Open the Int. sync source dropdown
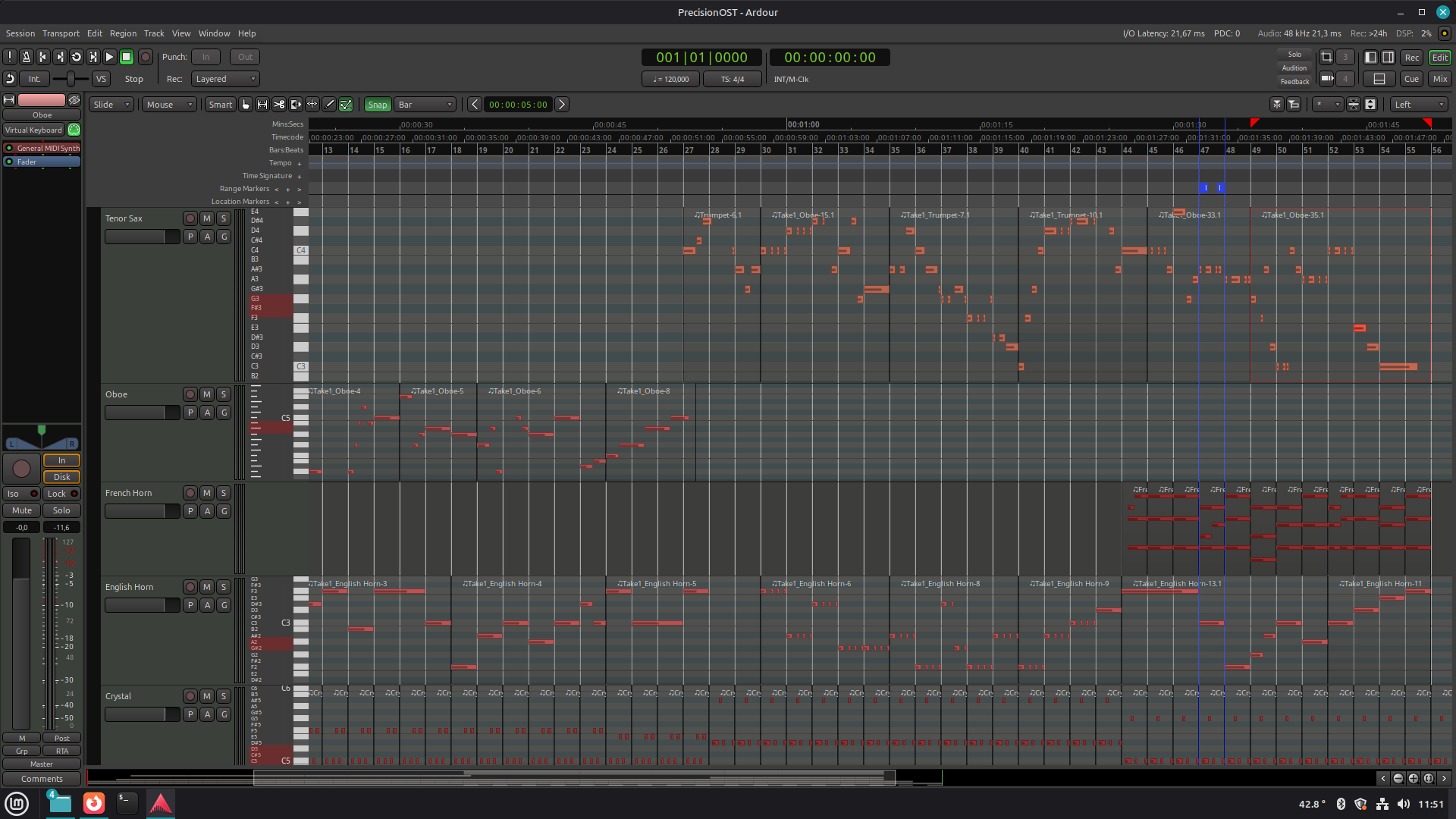 coord(34,79)
